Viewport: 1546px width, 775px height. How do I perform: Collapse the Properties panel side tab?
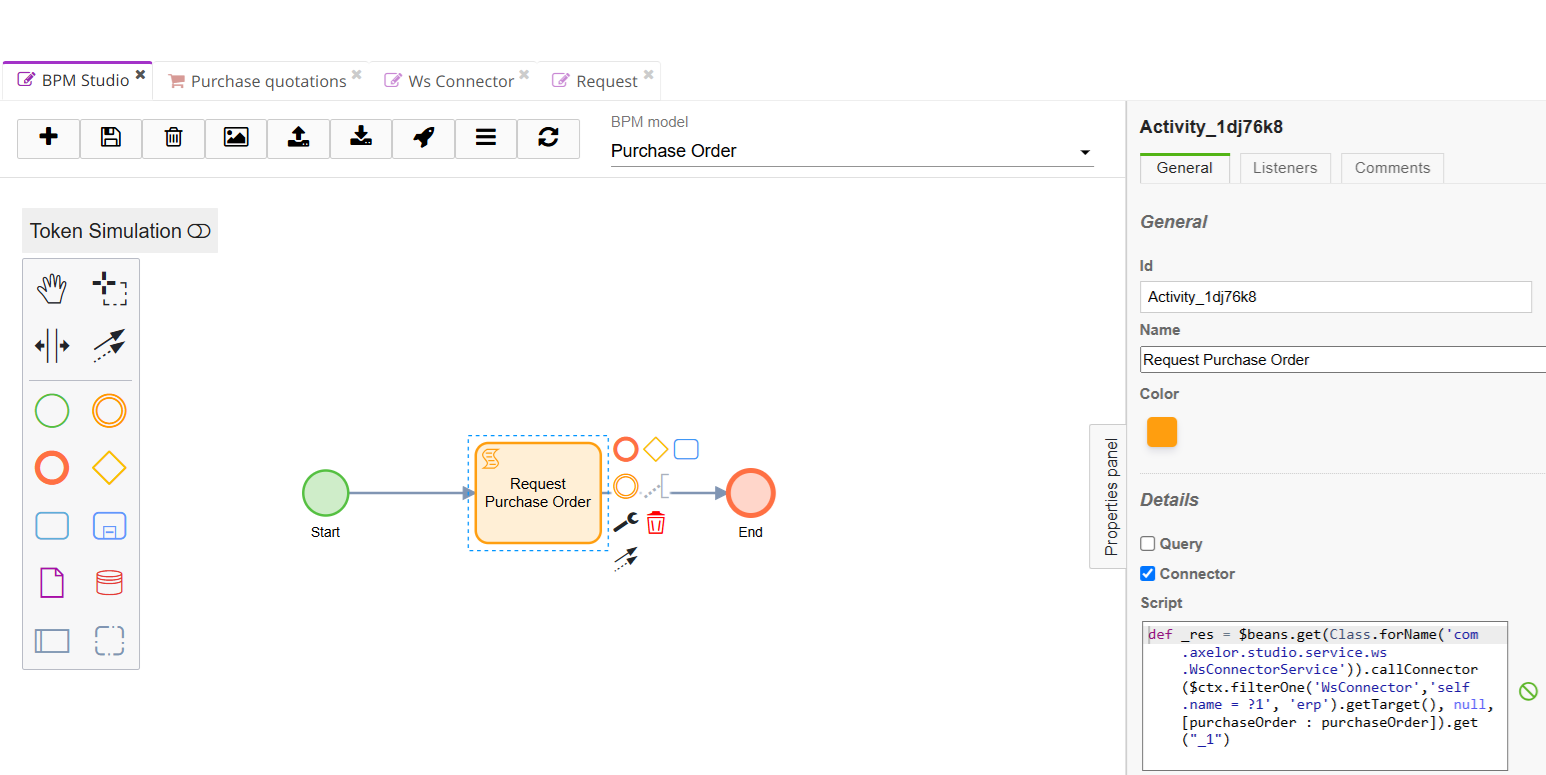point(1110,496)
